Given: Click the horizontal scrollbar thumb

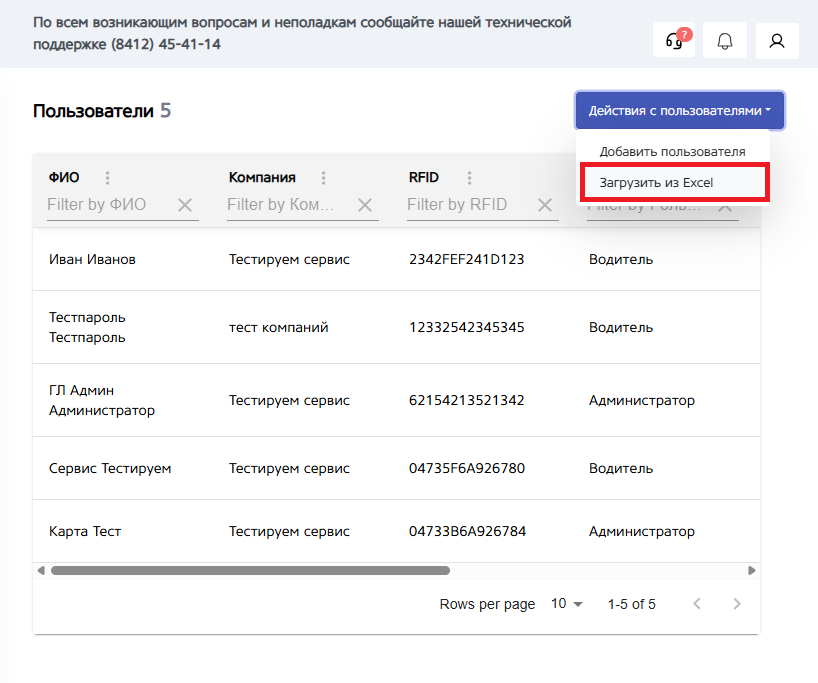Looking at the screenshot, I should pos(250,570).
